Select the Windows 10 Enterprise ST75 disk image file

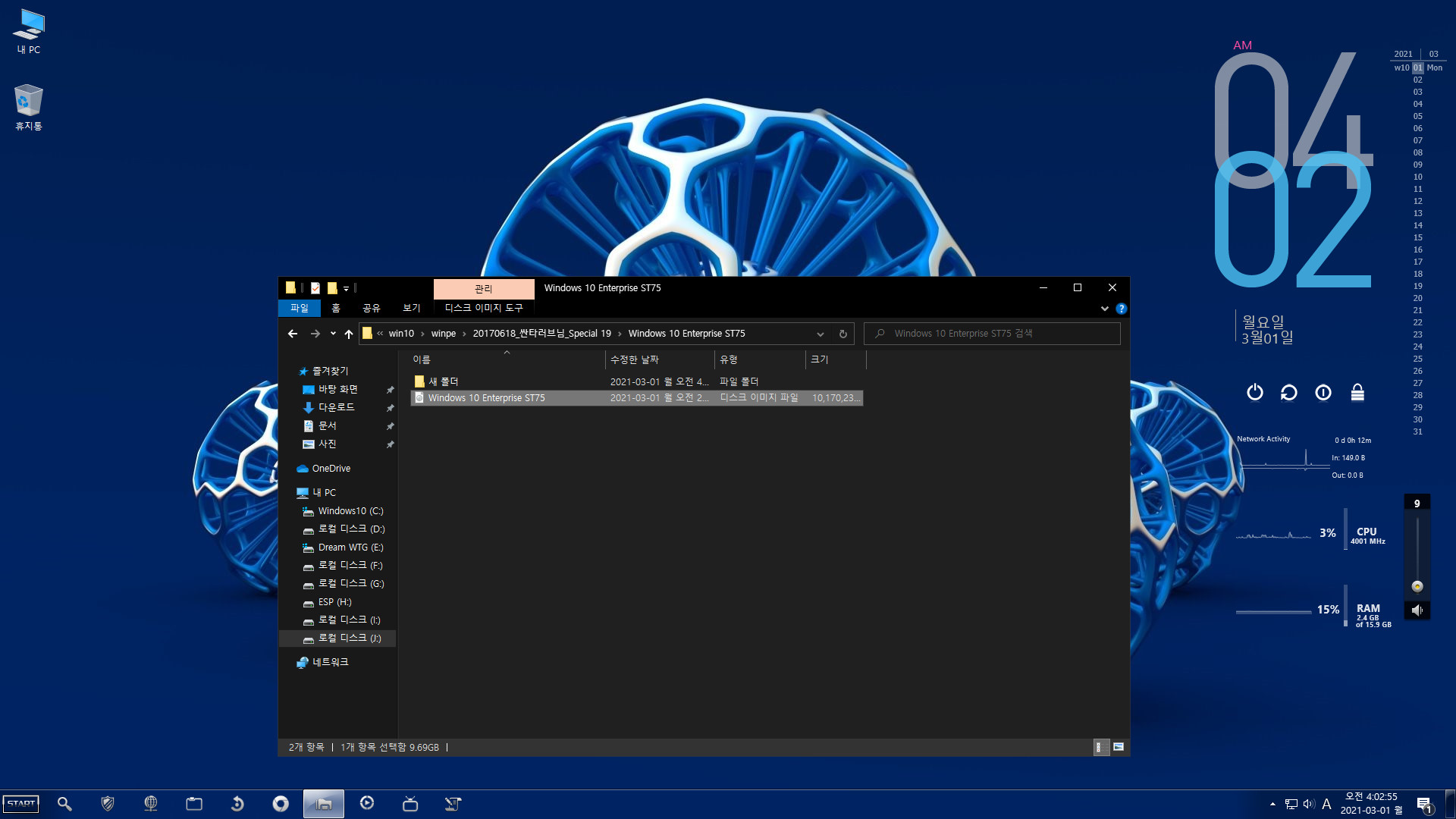(637, 398)
